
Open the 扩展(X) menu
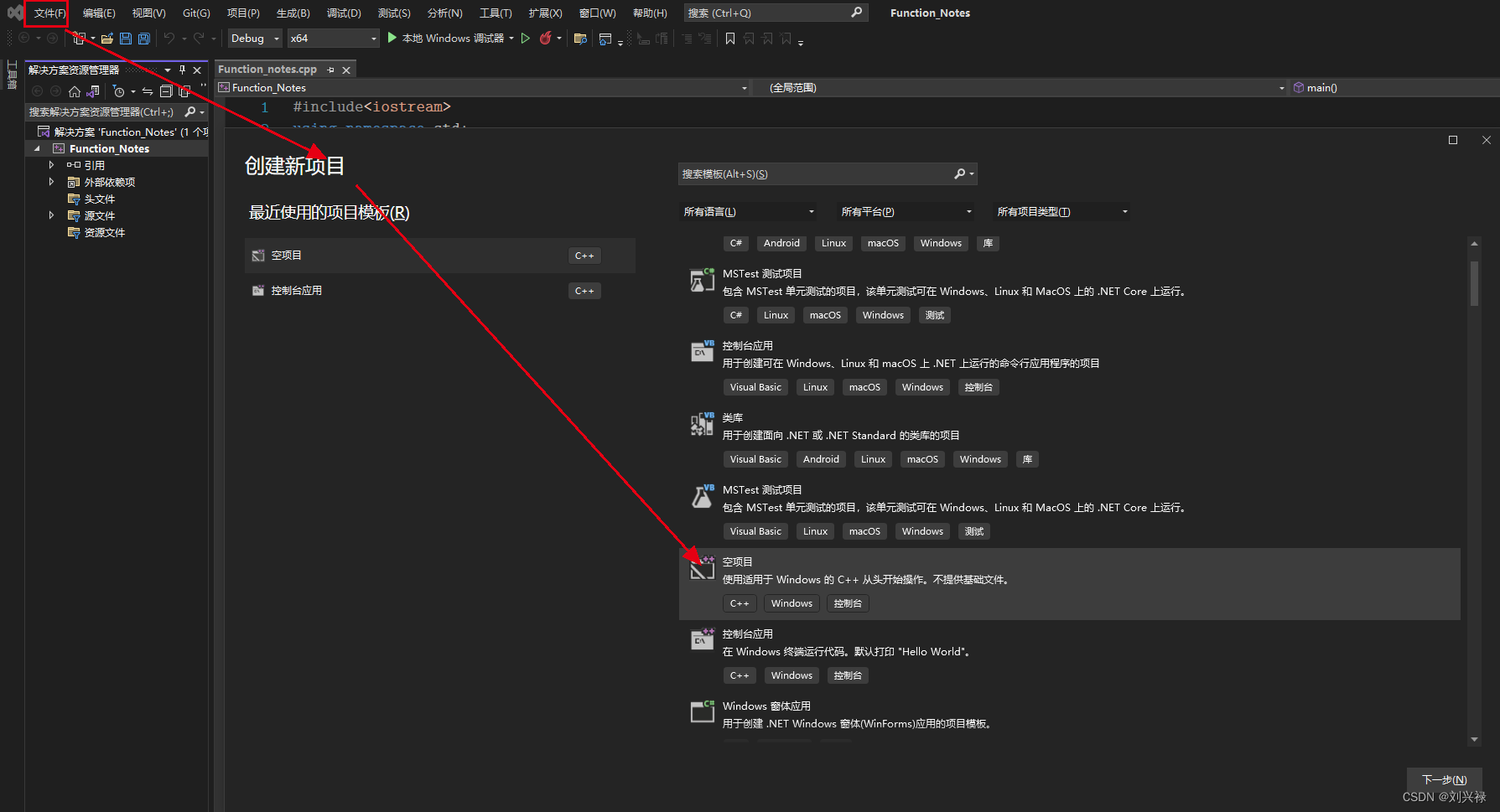pyautogui.click(x=545, y=13)
